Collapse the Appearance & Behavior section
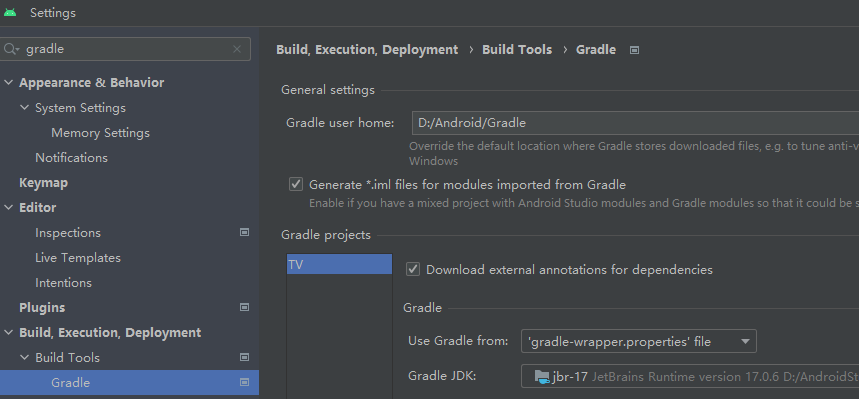The image size is (859, 399). pyautogui.click(x=8, y=83)
